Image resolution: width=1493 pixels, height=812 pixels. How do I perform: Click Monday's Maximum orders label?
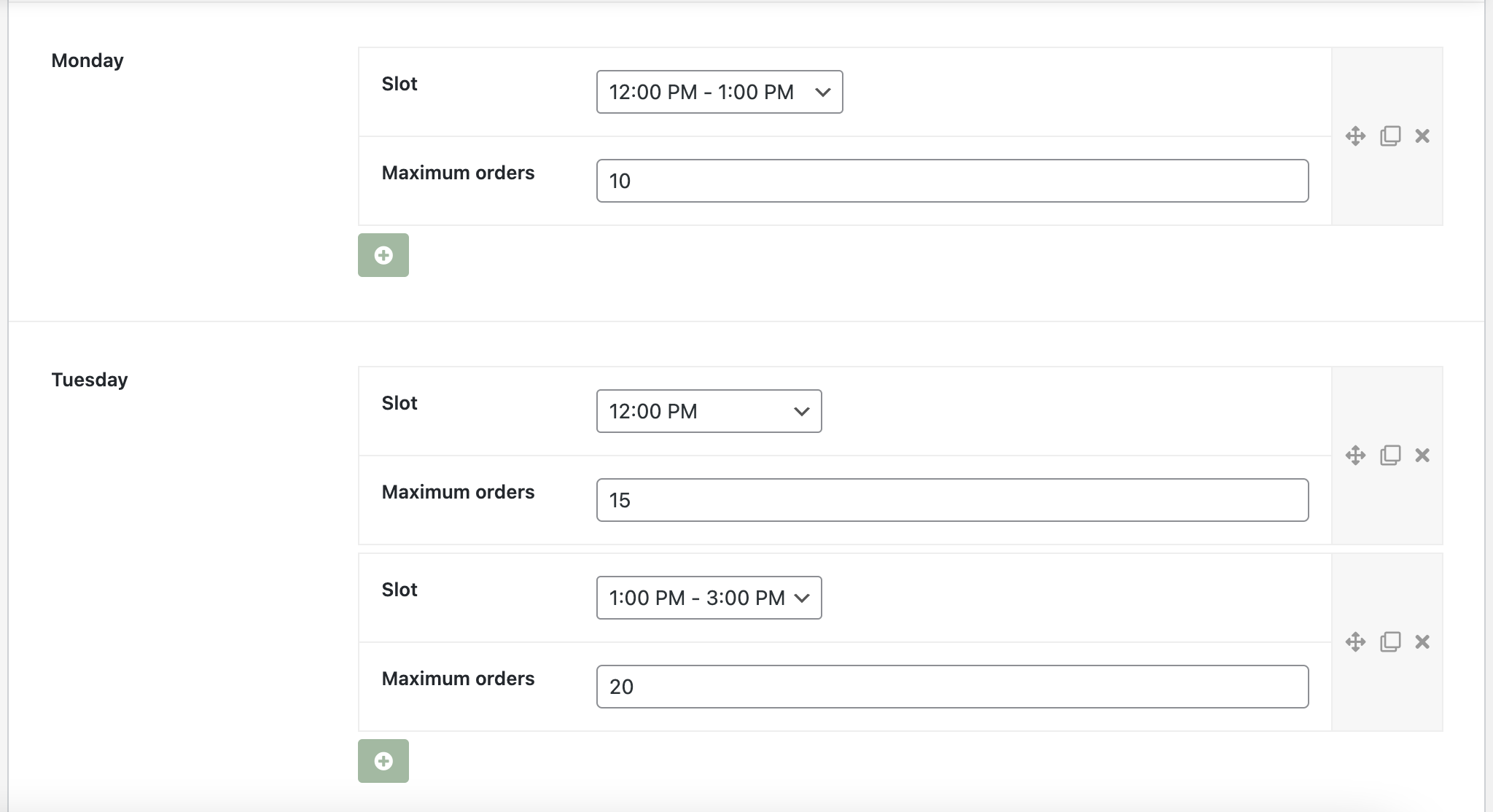click(458, 173)
